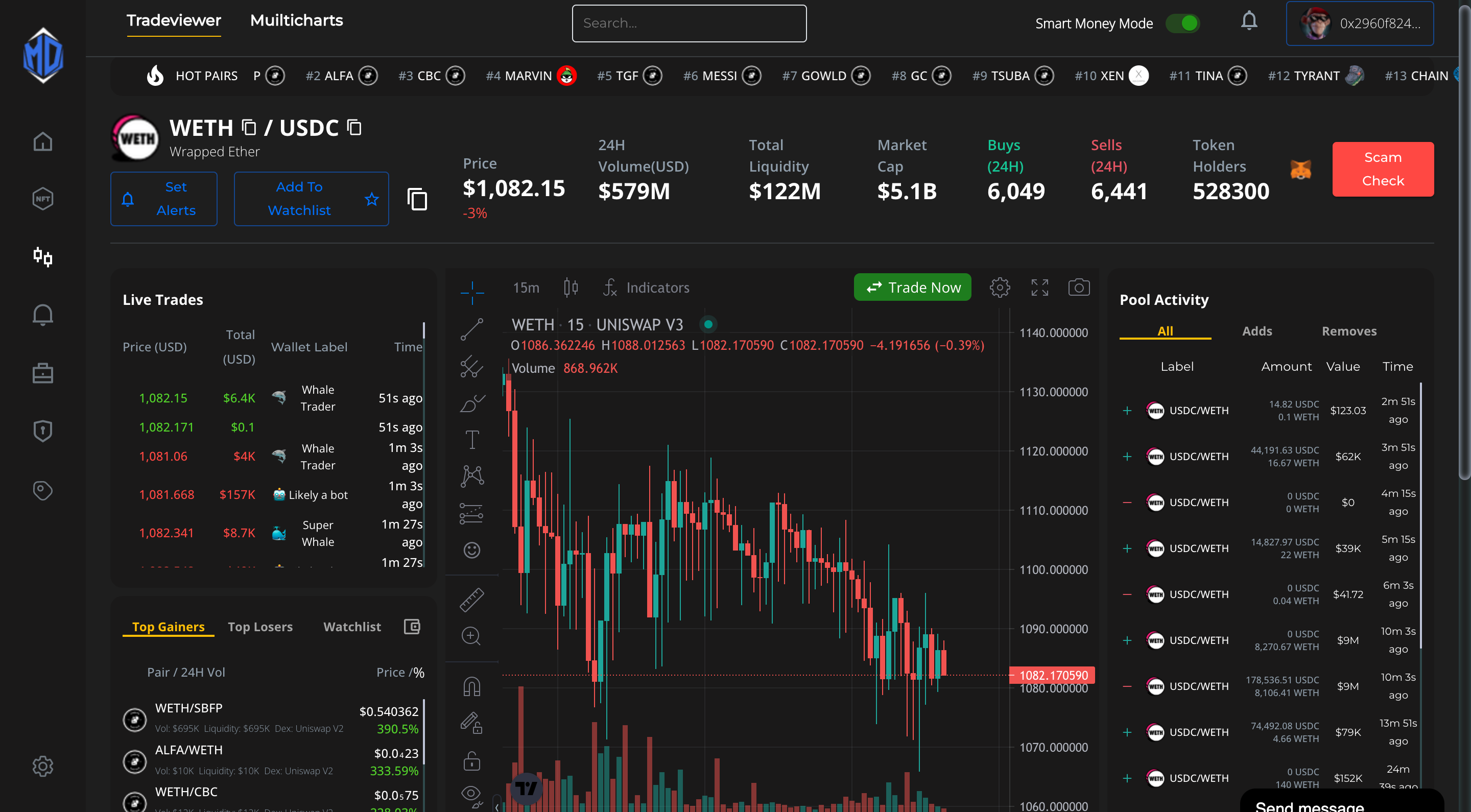Open hot pair #4 MARVIN
The height and width of the screenshot is (812, 1471).
[531, 76]
